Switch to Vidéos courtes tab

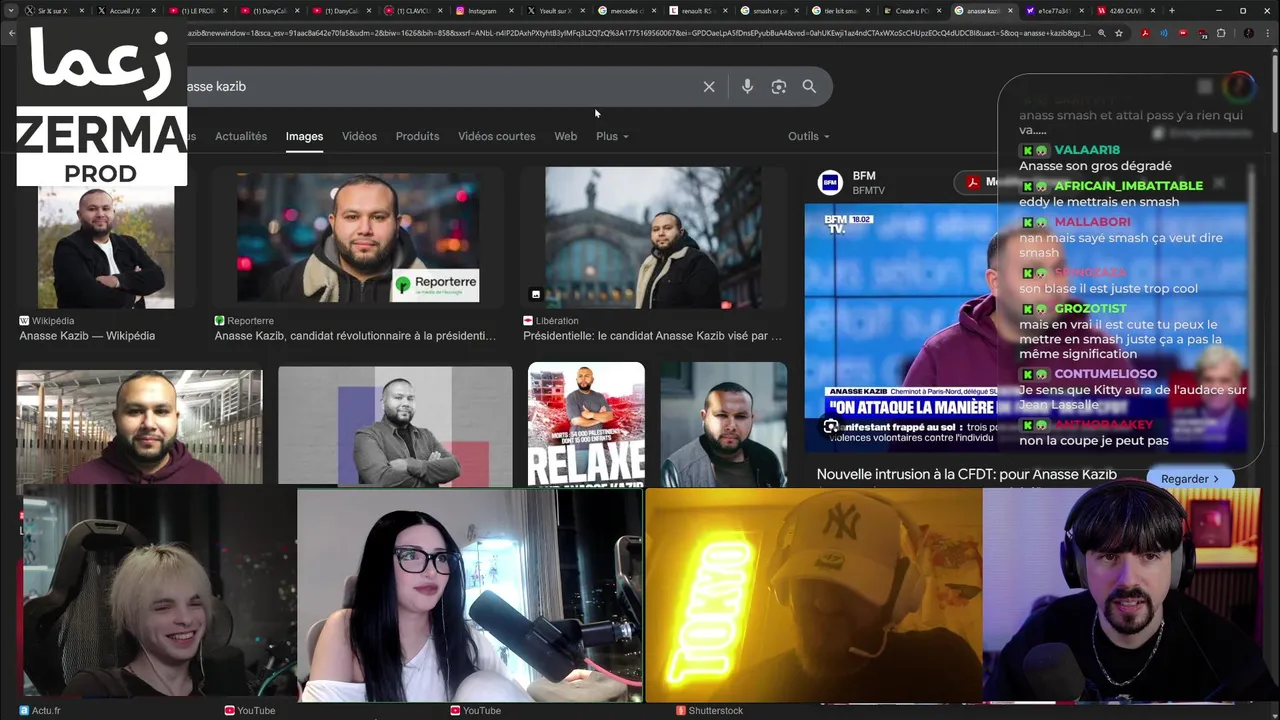tap(497, 136)
